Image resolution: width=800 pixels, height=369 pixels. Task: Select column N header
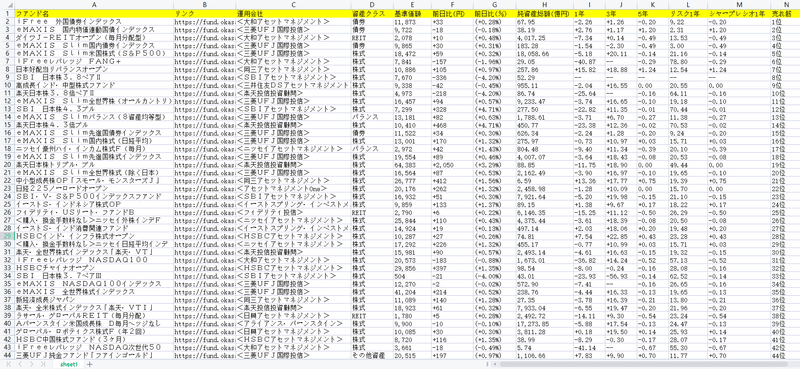pos(784,4)
